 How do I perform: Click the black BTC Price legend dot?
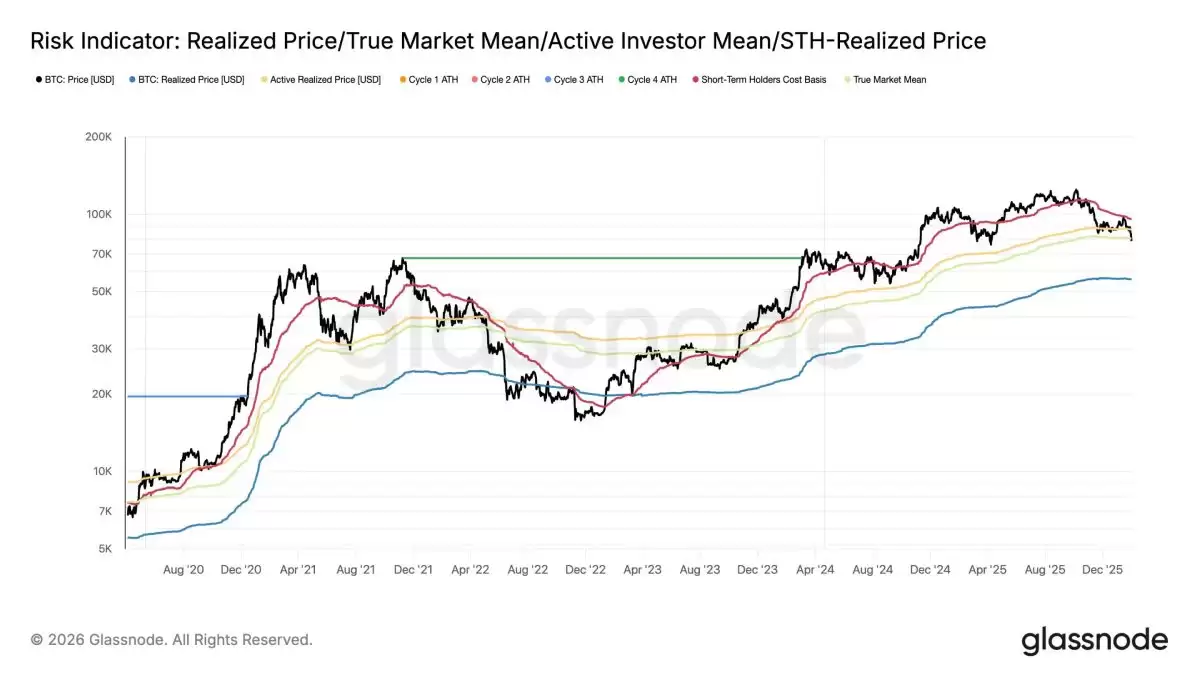[35, 79]
